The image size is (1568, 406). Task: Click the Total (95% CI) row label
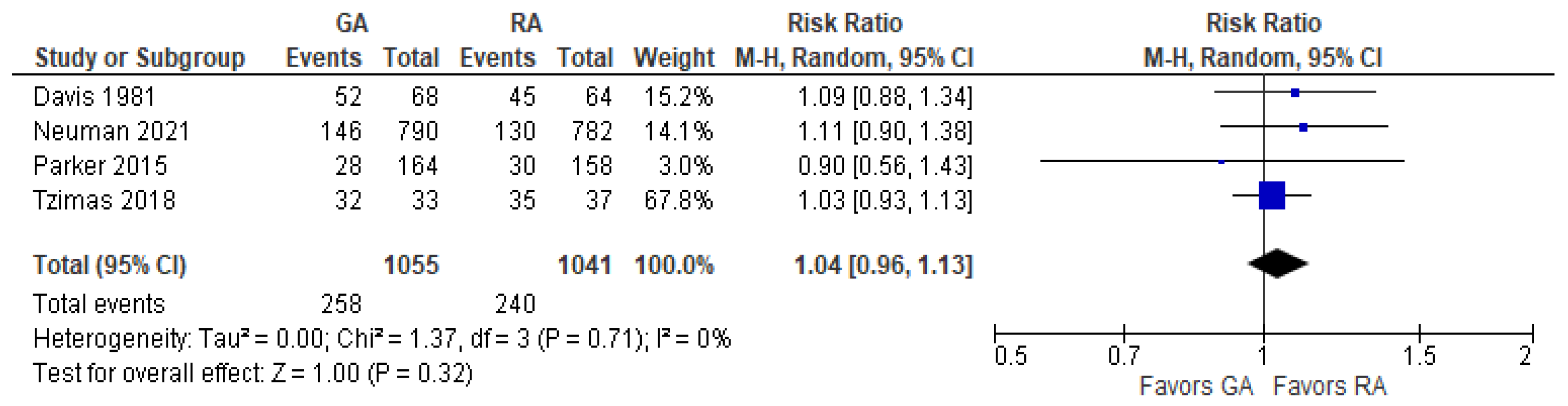pos(109,265)
